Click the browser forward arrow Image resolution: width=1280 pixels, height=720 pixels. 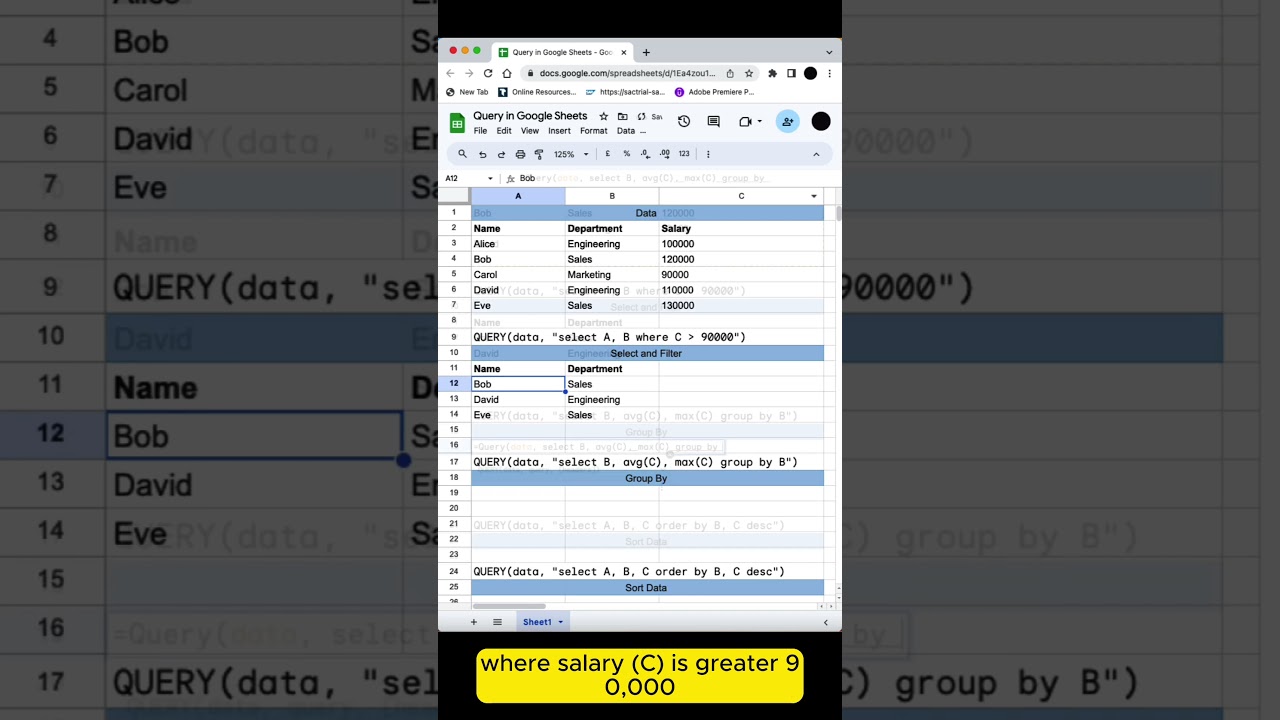[x=469, y=73]
